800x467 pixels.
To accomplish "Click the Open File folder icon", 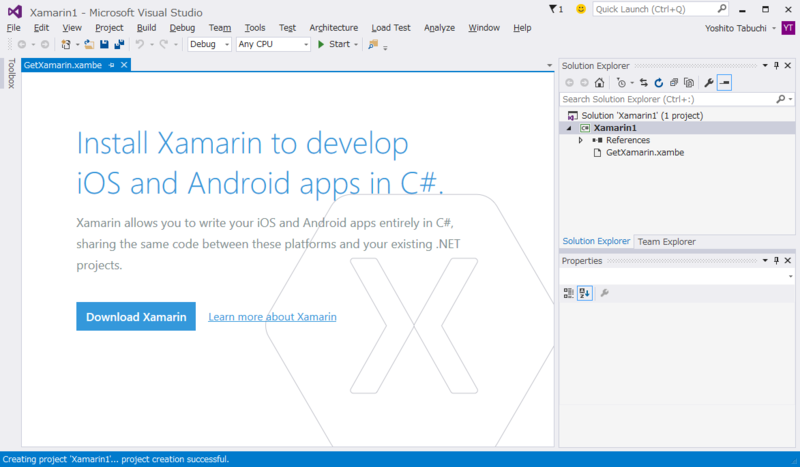I will [89, 44].
